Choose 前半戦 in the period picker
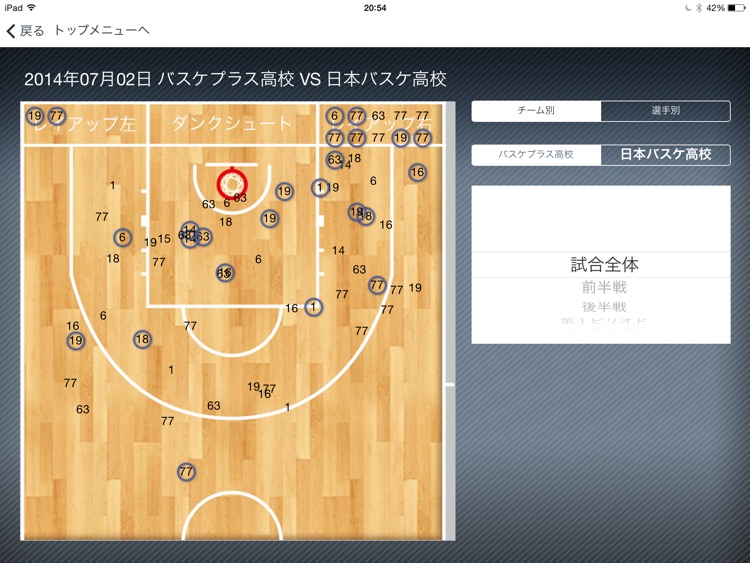 [x=604, y=287]
